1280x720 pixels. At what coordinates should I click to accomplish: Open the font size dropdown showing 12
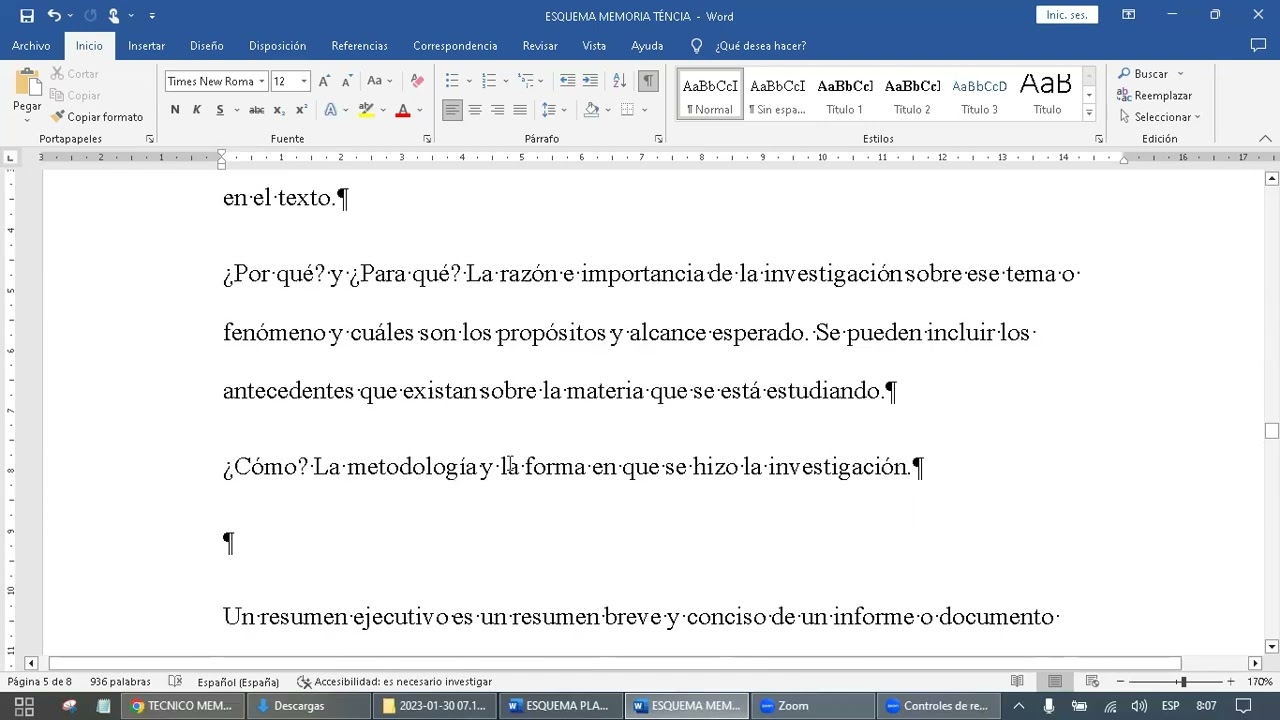click(x=304, y=82)
